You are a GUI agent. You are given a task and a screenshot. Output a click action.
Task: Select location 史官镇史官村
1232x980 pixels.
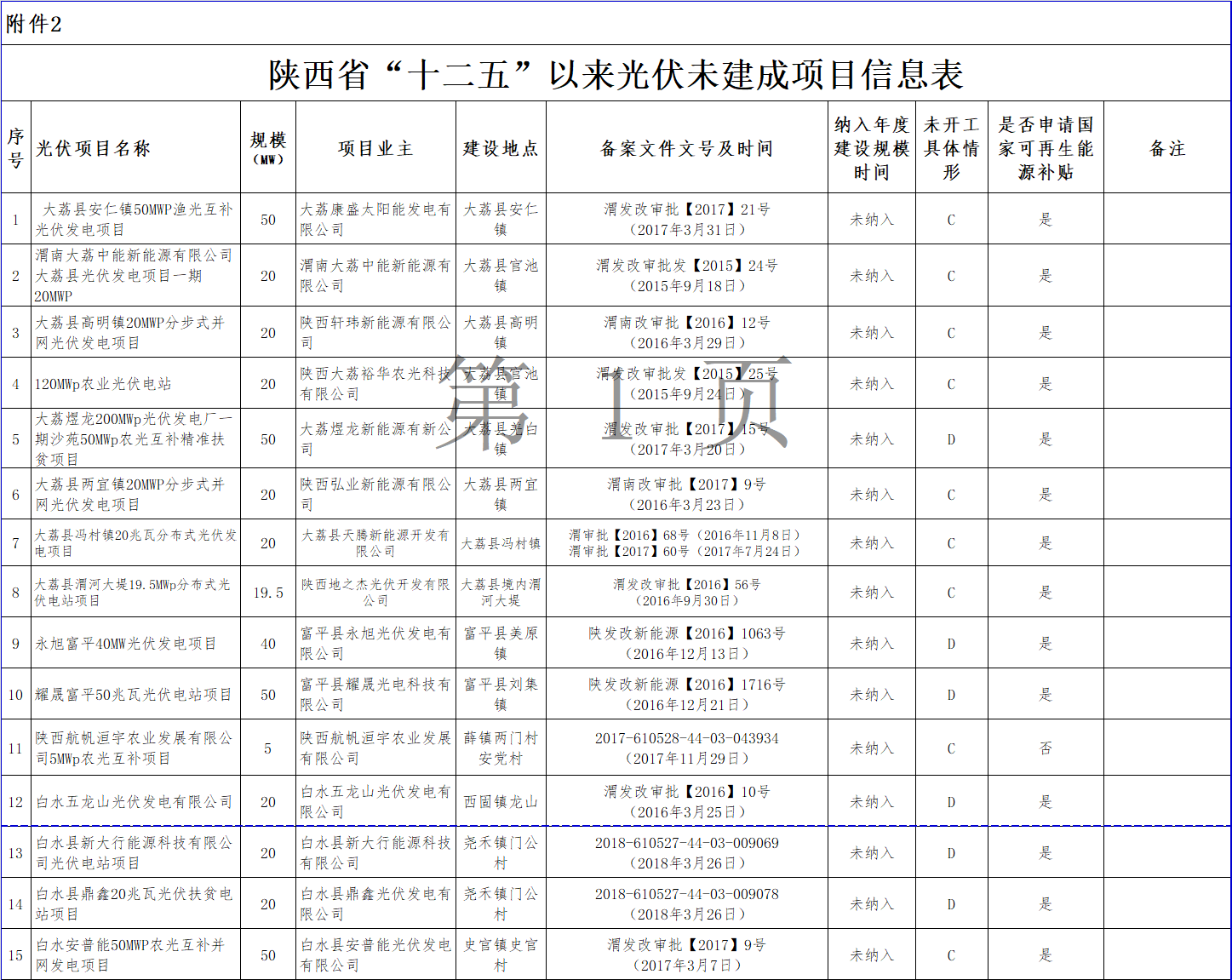(501, 954)
